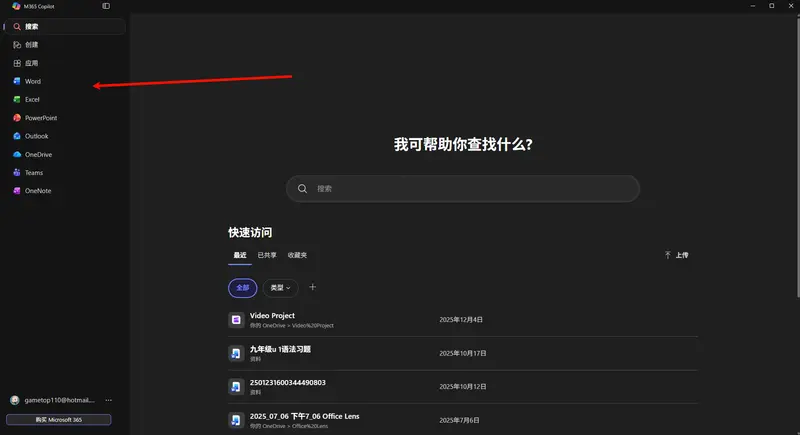Image resolution: width=800 pixels, height=435 pixels.
Task: Switch to the 最近 tab
Action: point(240,255)
